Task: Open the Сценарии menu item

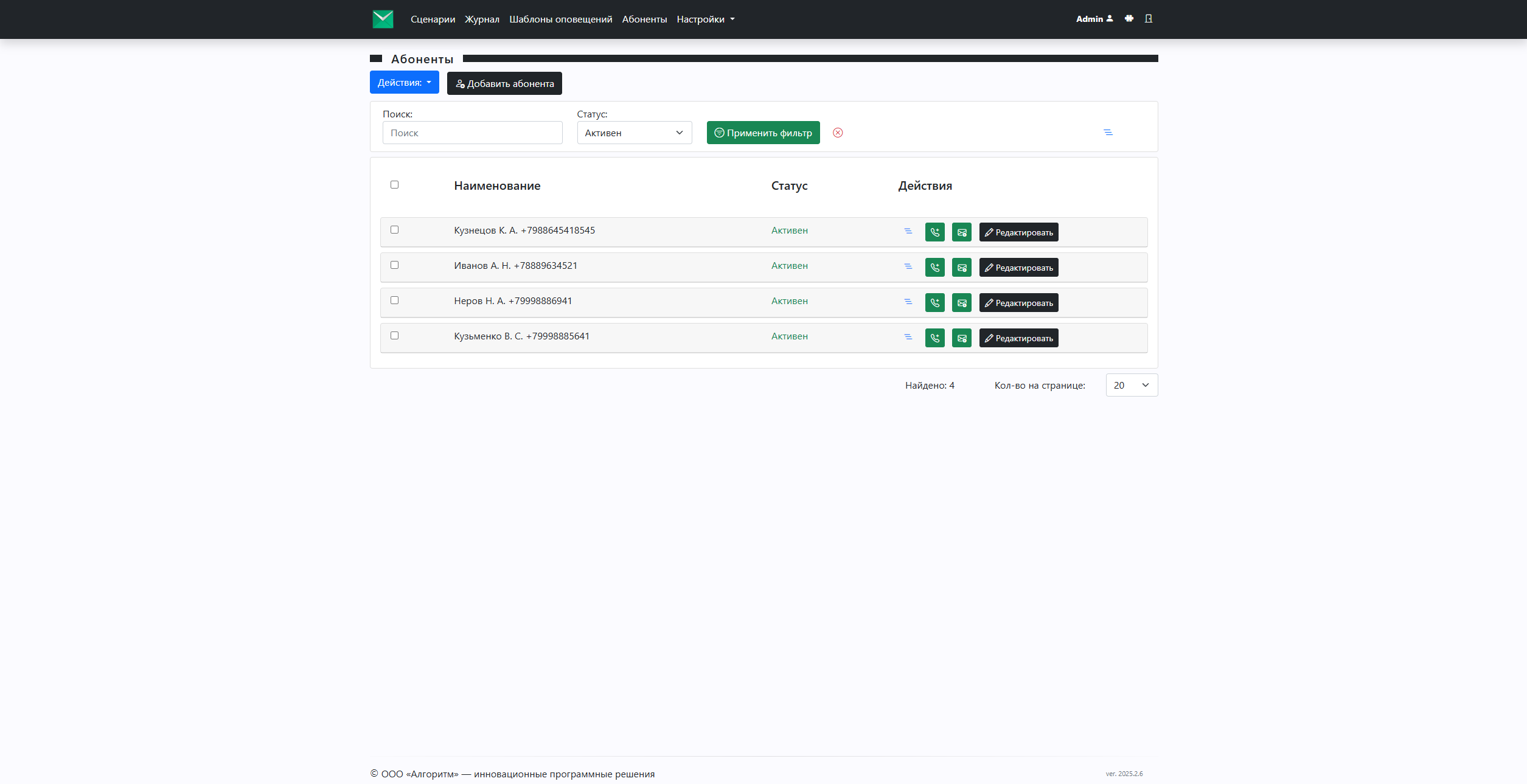Action: tap(433, 19)
